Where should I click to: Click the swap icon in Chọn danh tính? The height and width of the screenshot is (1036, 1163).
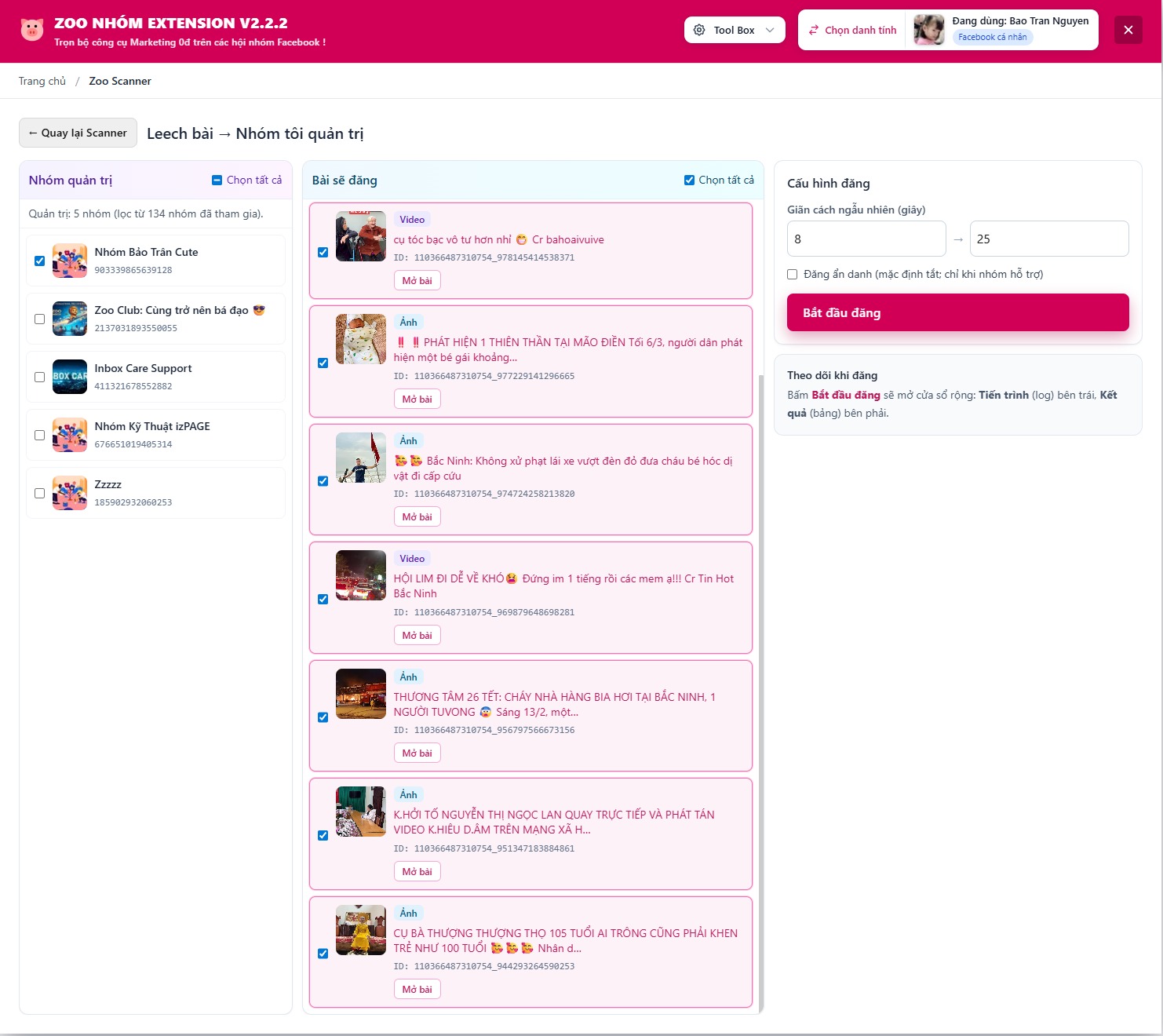click(x=814, y=30)
